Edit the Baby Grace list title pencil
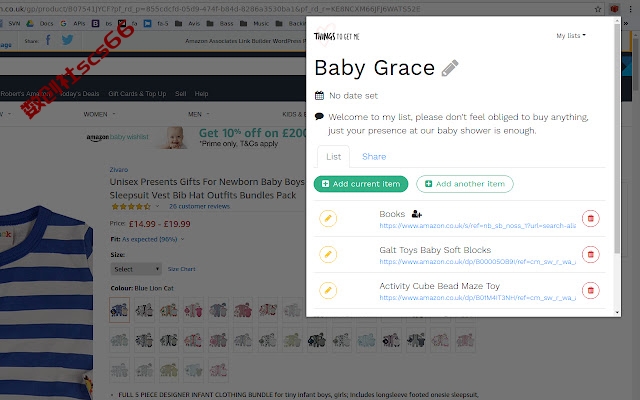640x400 pixels. tap(450, 68)
